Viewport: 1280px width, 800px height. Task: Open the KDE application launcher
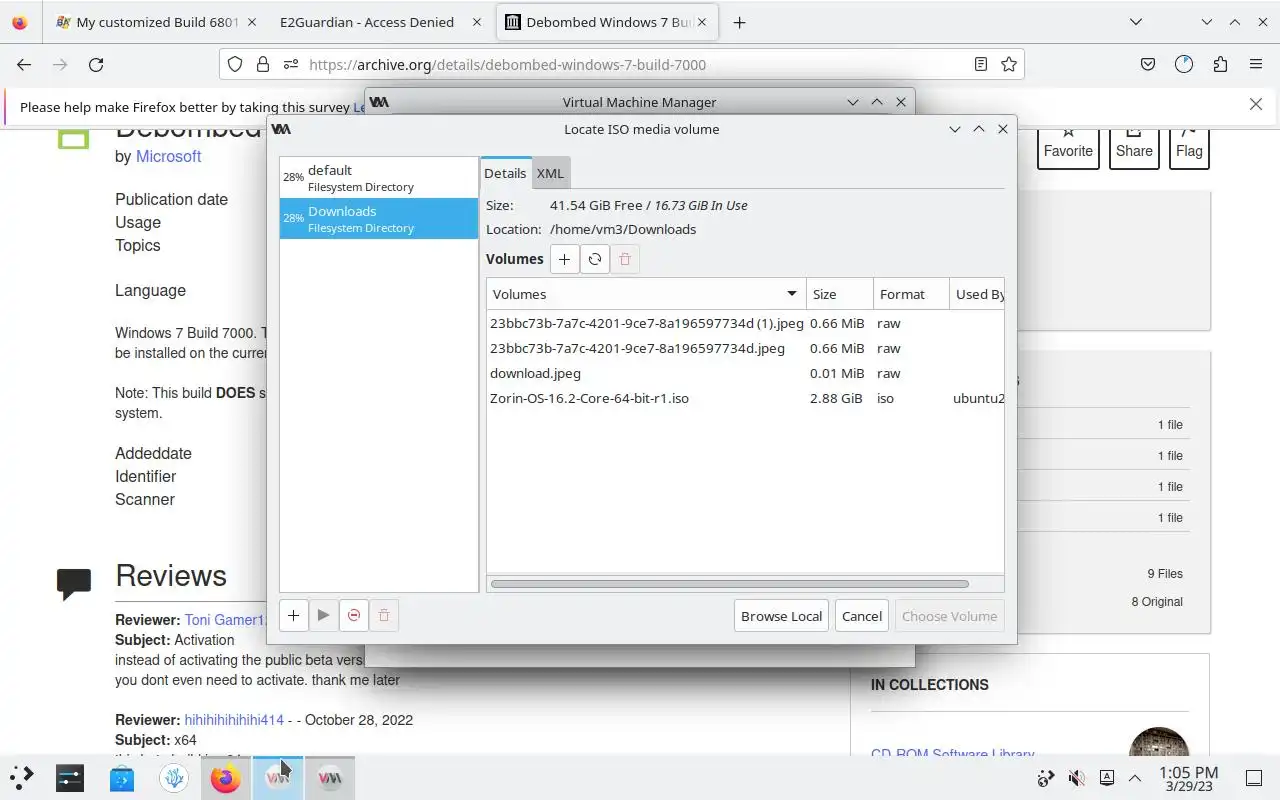(22, 777)
